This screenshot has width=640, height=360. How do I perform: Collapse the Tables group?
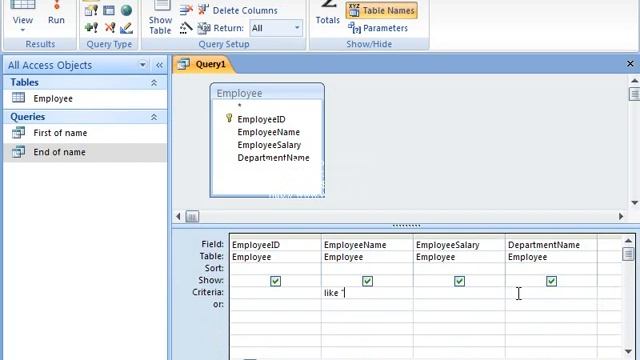(154, 83)
